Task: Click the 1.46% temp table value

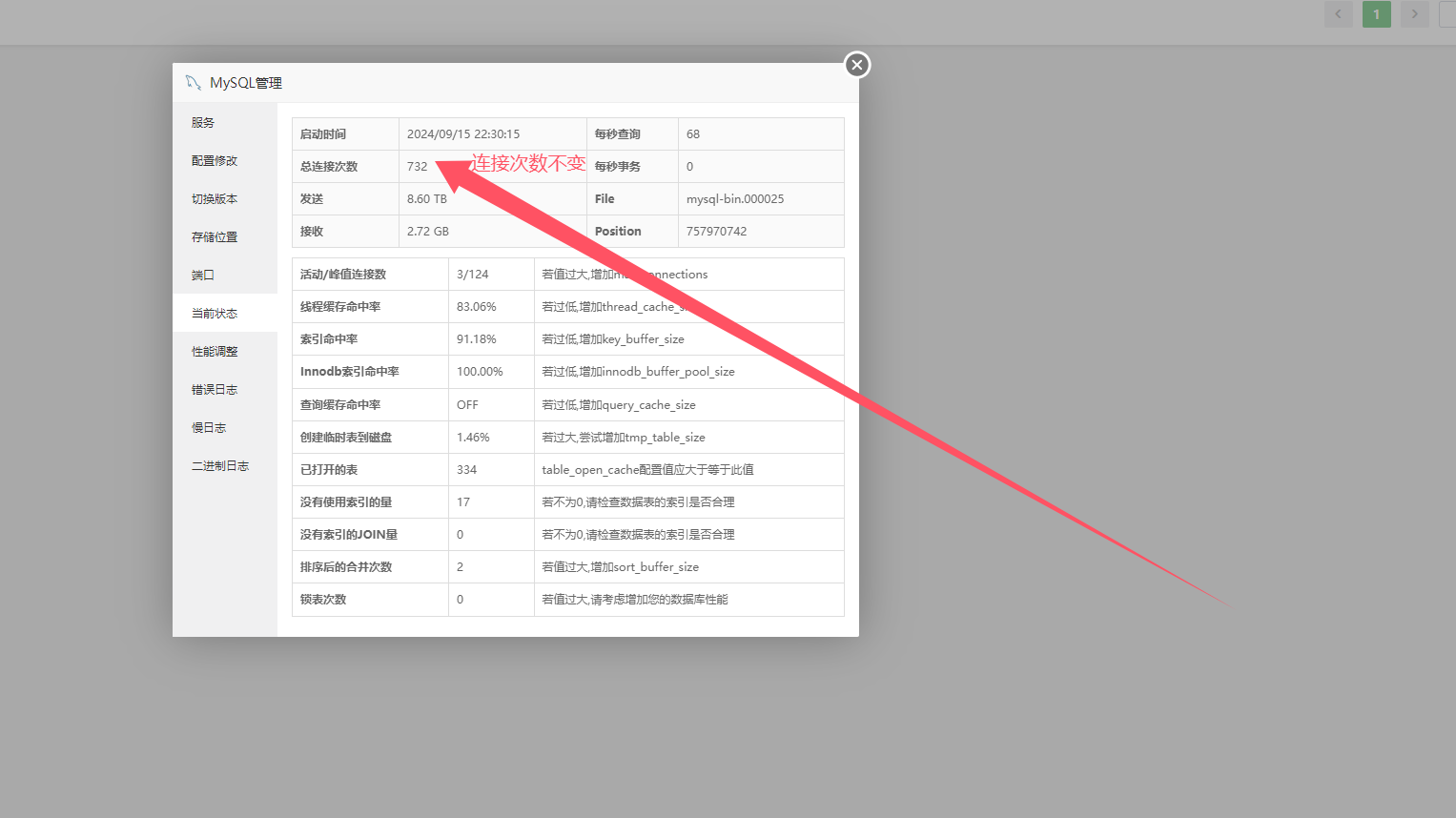Action: tap(473, 438)
